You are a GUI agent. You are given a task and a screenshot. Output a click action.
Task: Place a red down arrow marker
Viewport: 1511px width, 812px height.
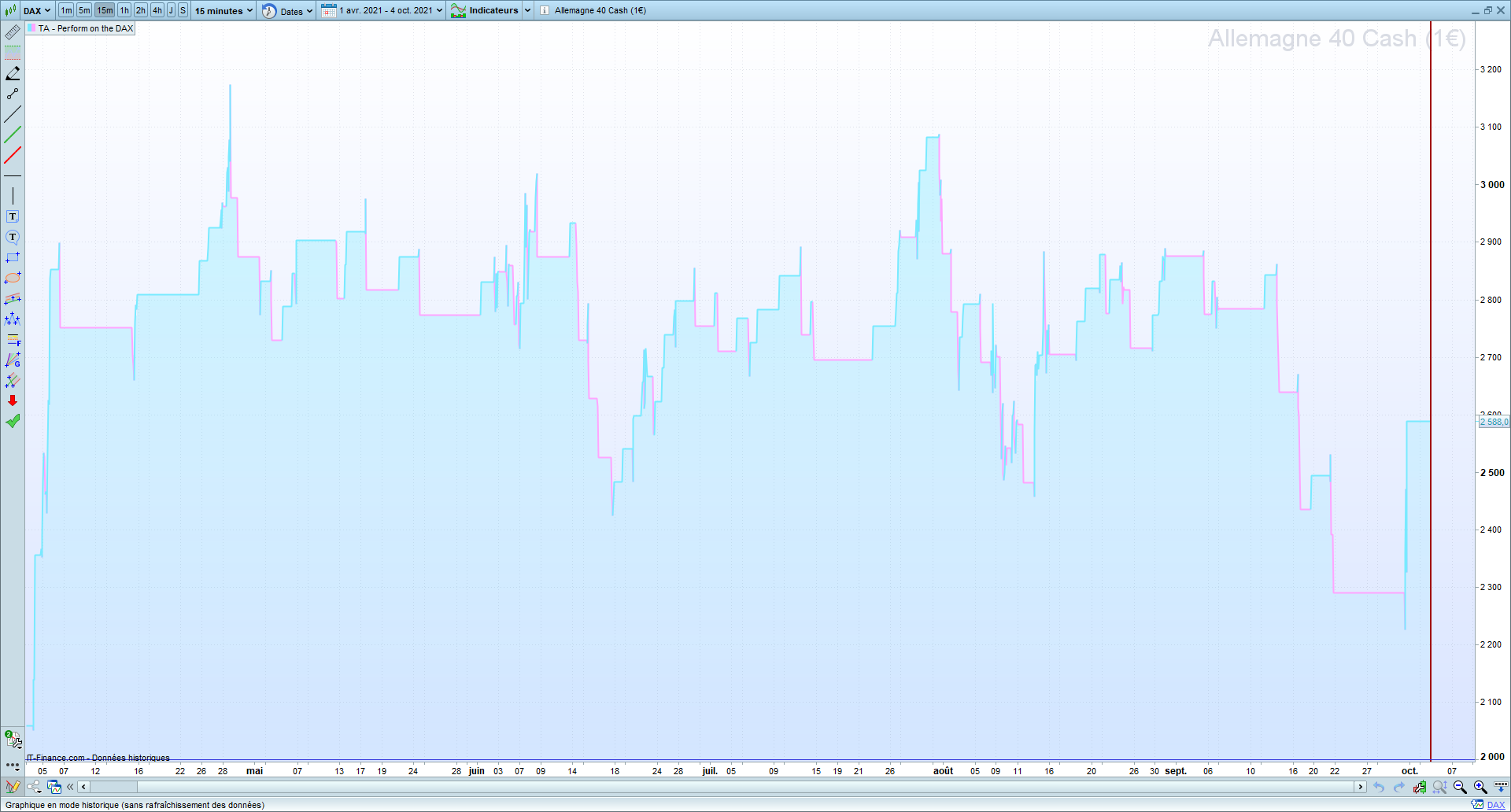click(13, 400)
